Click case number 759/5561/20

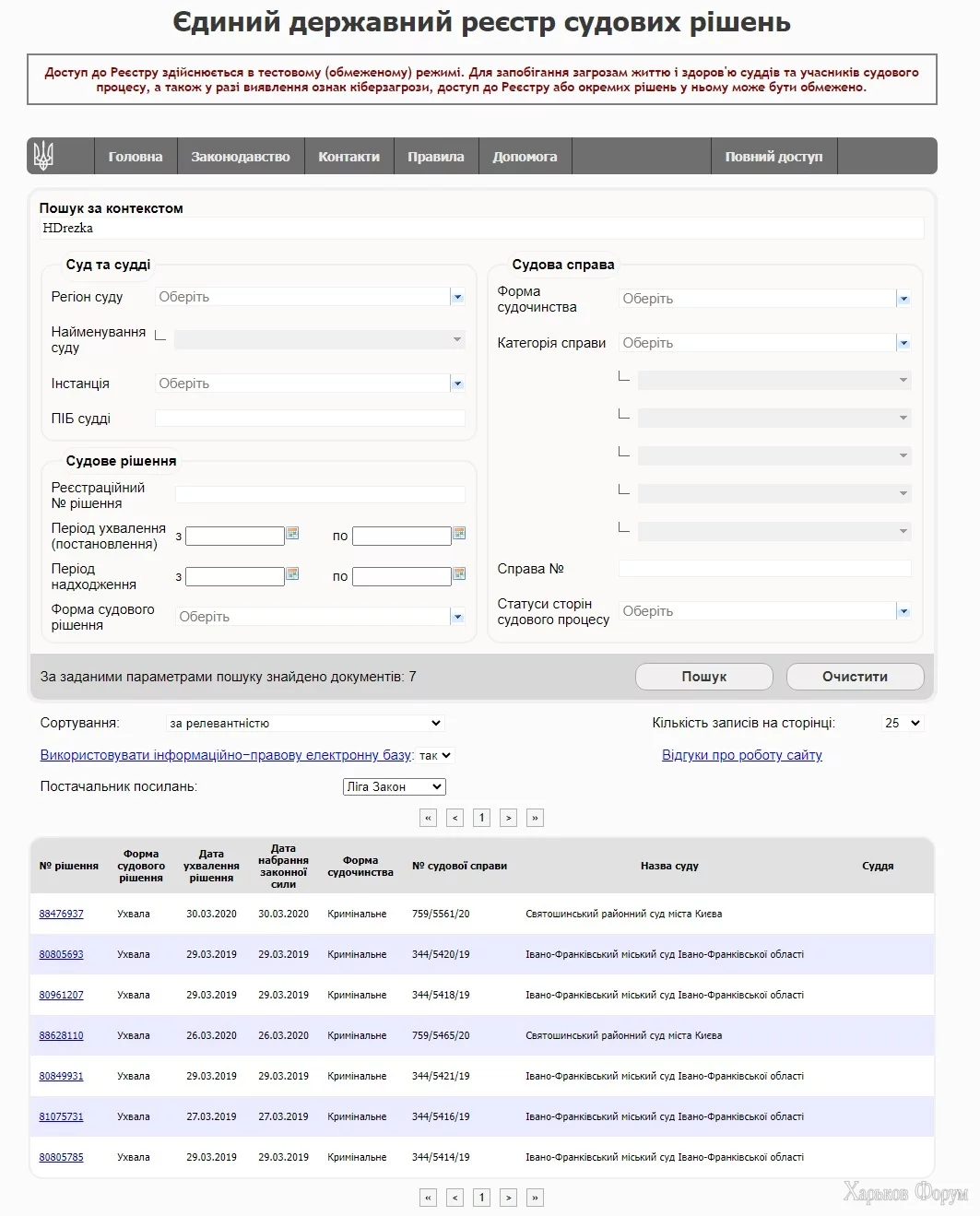[x=441, y=914]
